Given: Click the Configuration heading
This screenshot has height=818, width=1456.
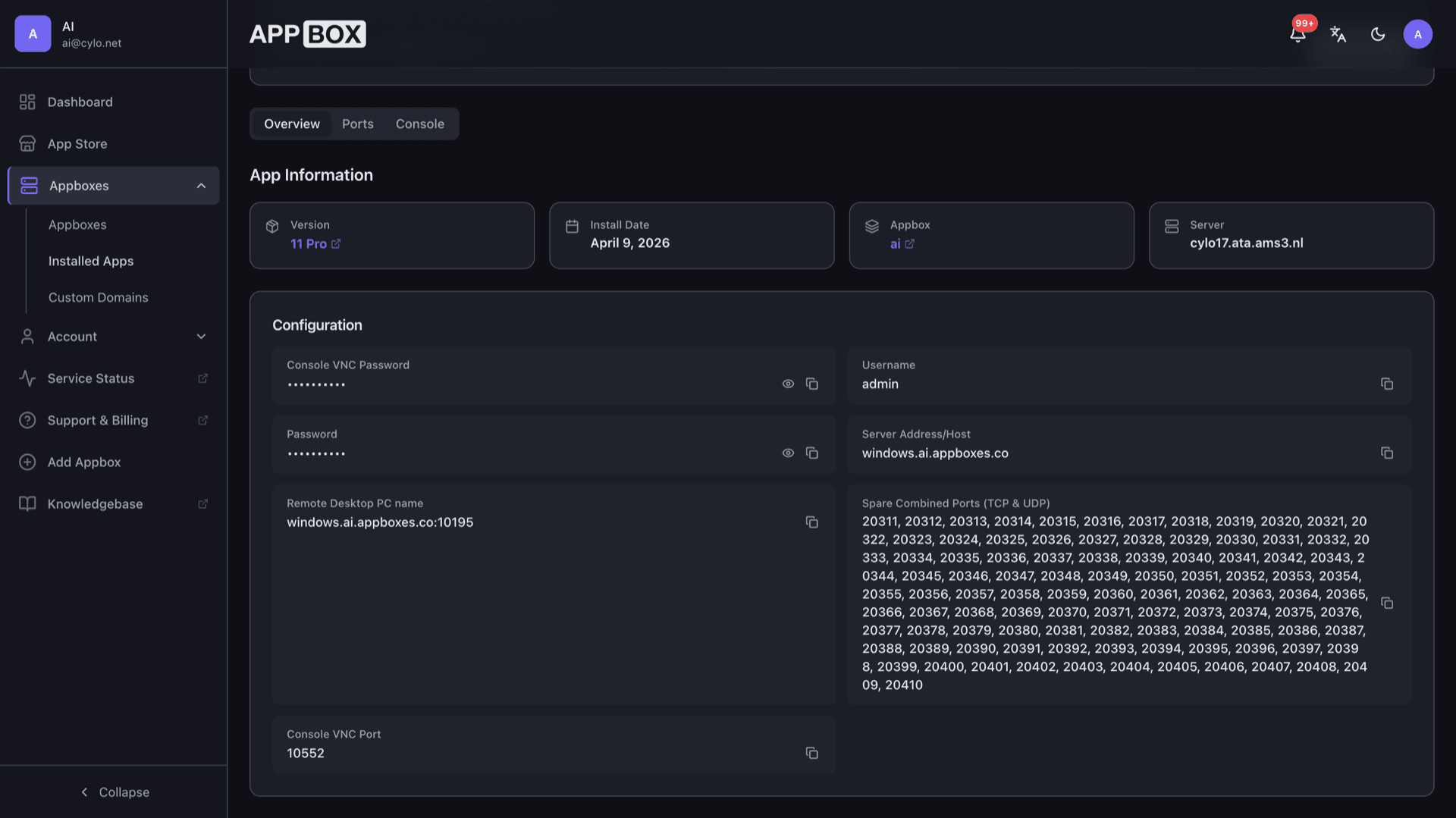Looking at the screenshot, I should point(317,325).
